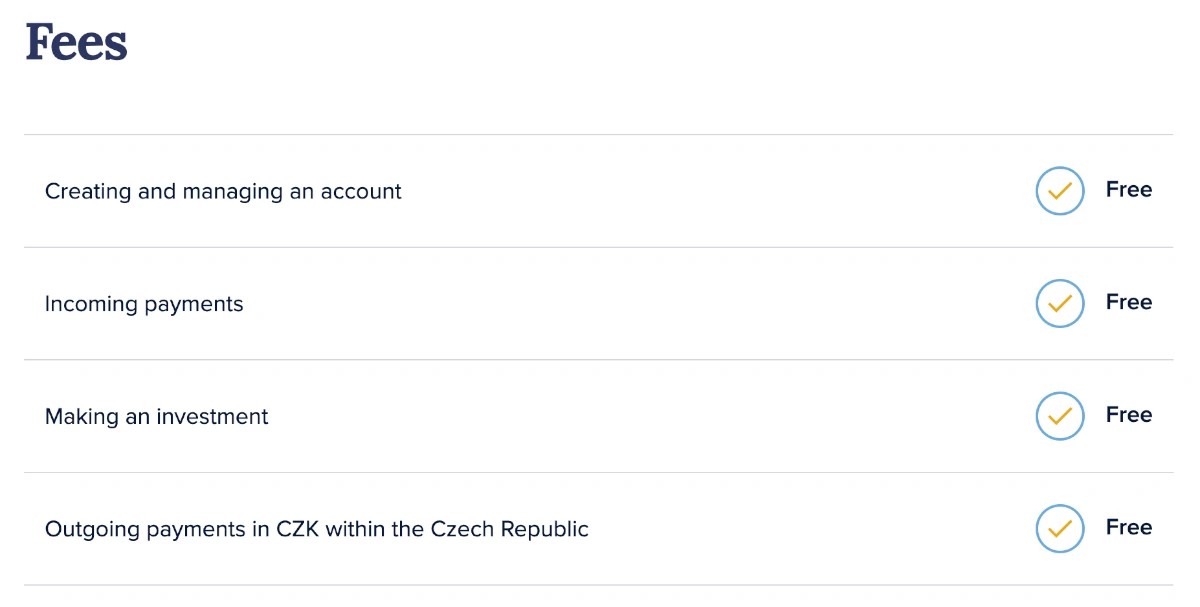The image size is (1200, 607).
Task: Click Free label in Incoming payments row
Action: click(x=1129, y=302)
